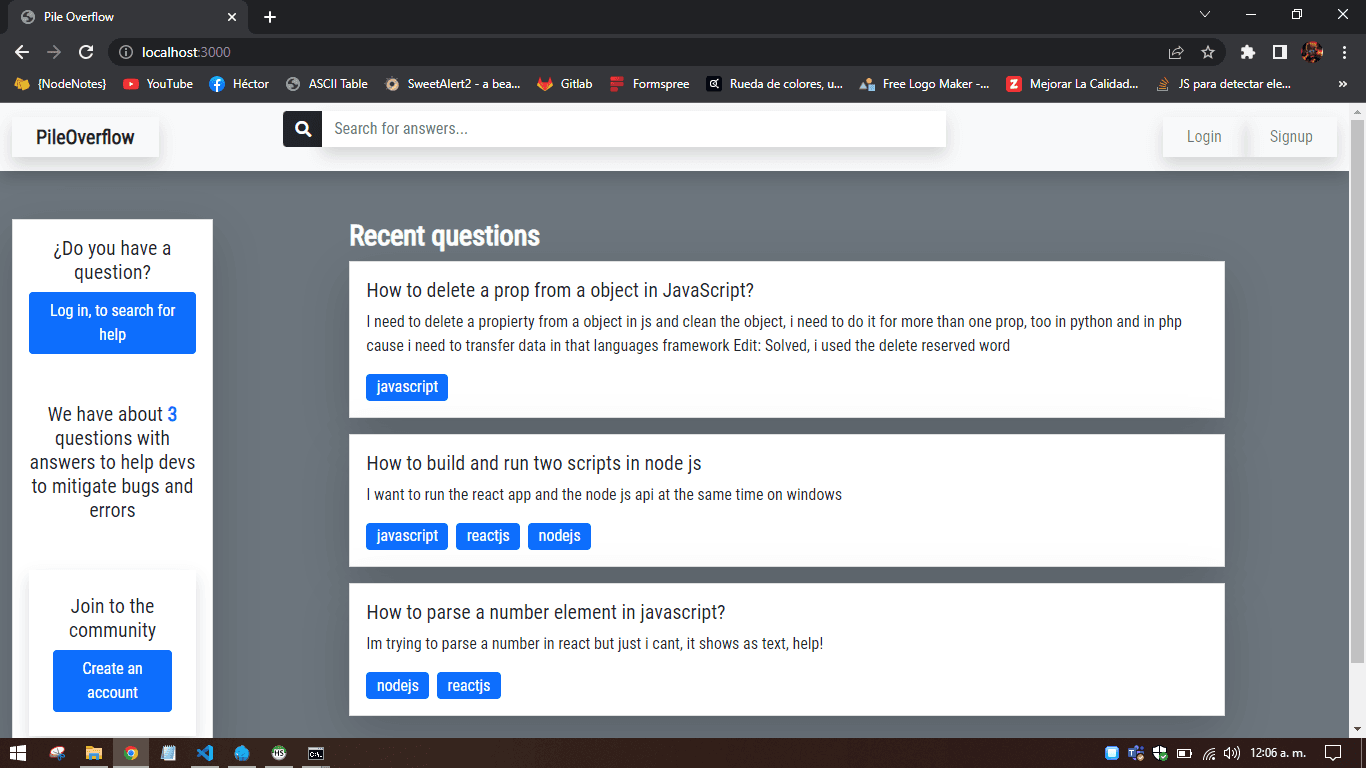This screenshot has width=1366, height=768.
Task: Select javascript tag on two scripts question
Action: point(407,536)
